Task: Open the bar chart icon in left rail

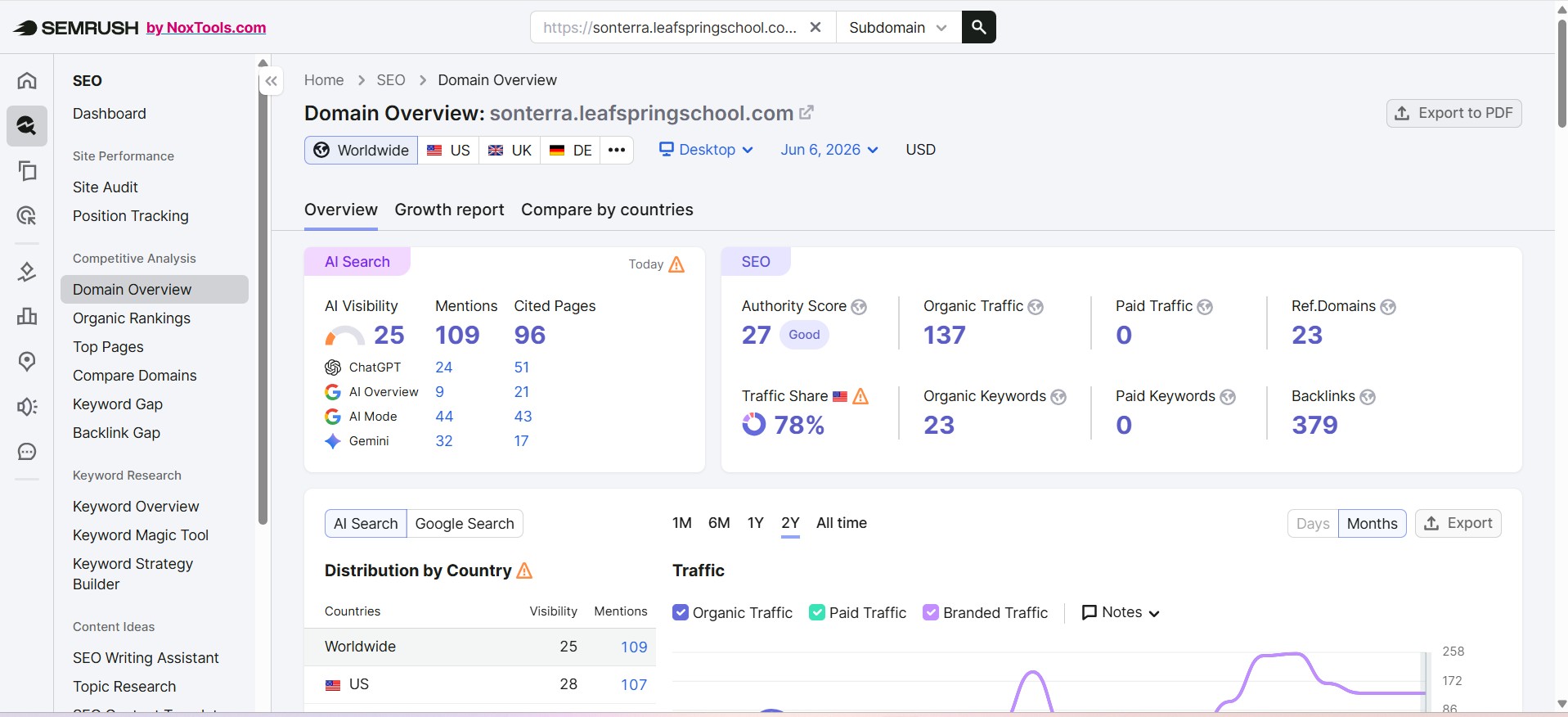Action: [27, 316]
